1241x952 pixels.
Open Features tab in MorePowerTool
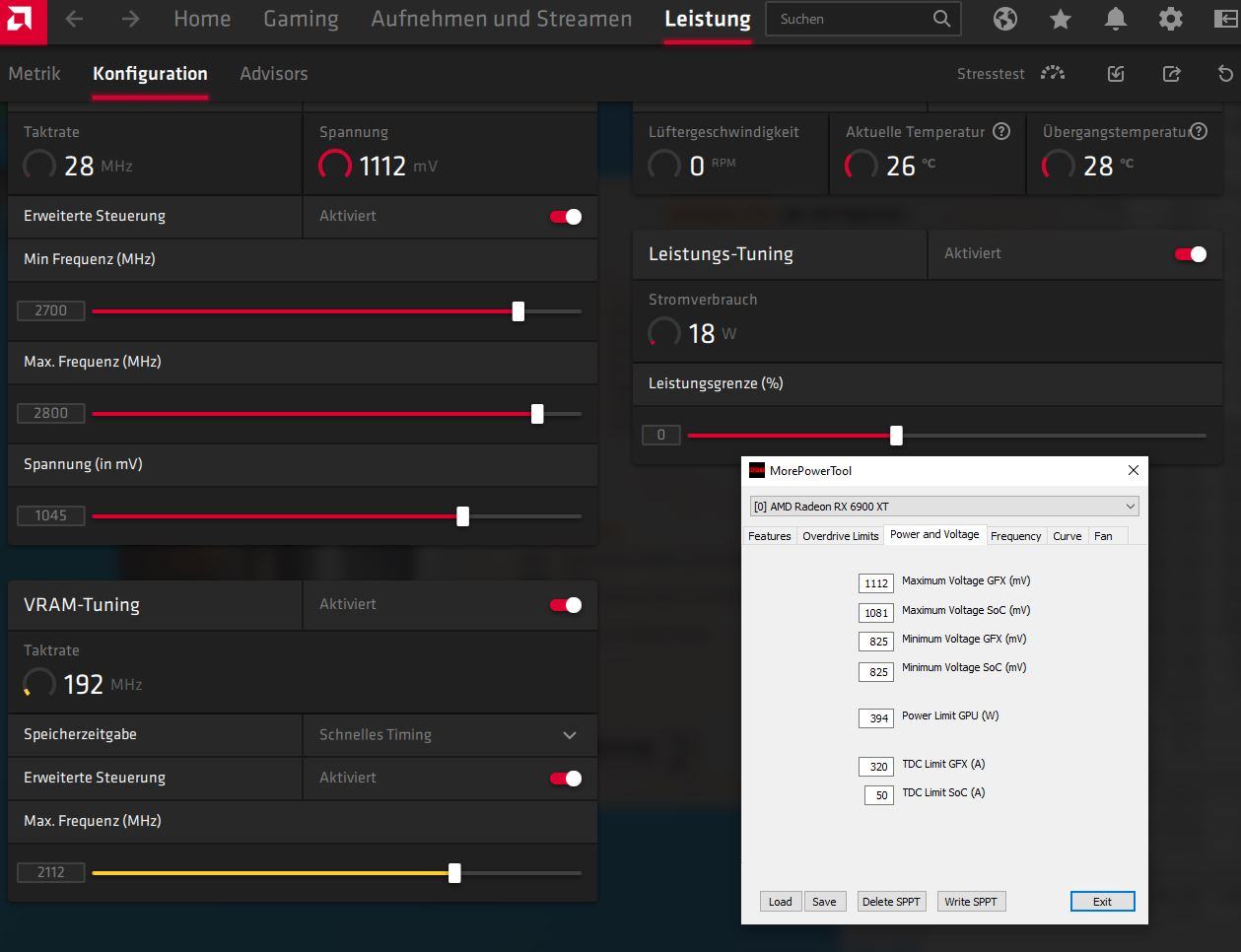pyautogui.click(x=769, y=536)
